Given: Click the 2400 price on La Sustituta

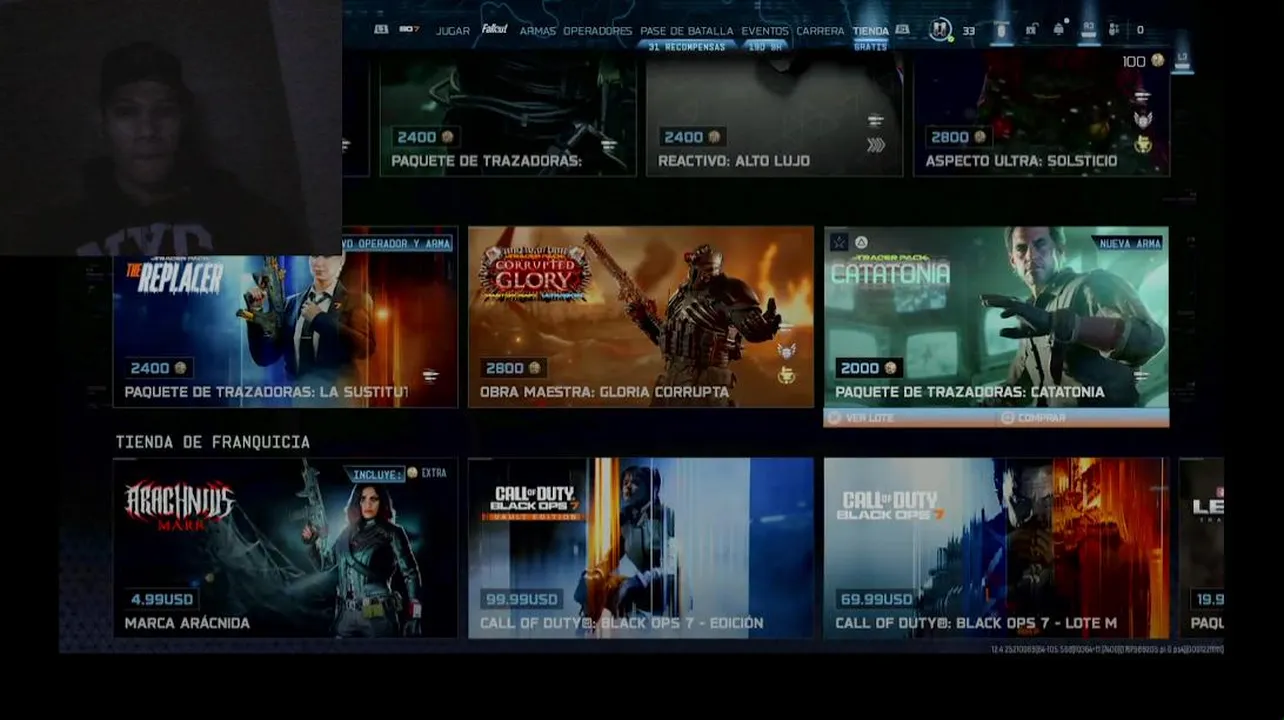Looking at the screenshot, I should (158, 368).
